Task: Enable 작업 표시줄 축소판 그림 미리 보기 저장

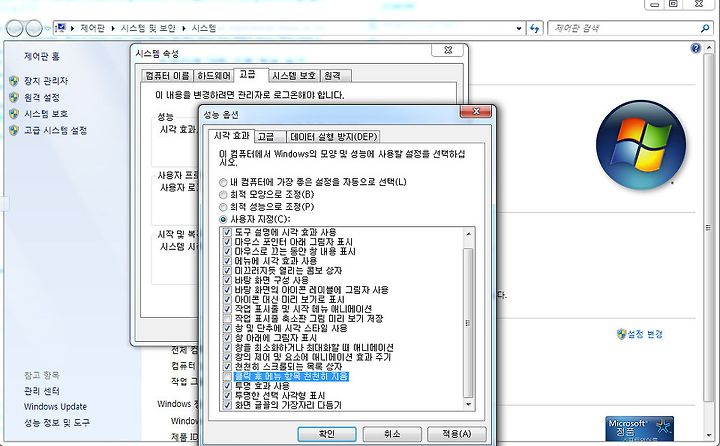Action: click(x=227, y=319)
